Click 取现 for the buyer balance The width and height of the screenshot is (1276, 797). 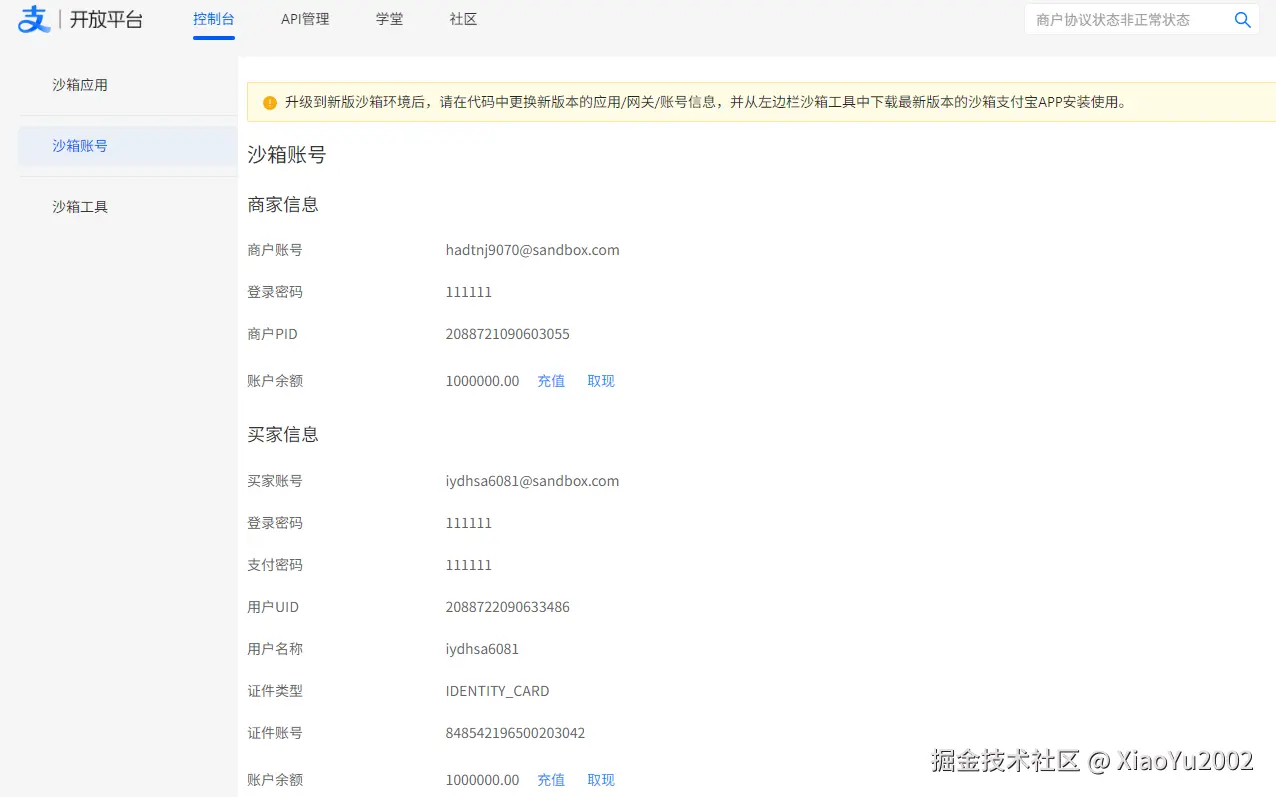[x=601, y=780]
